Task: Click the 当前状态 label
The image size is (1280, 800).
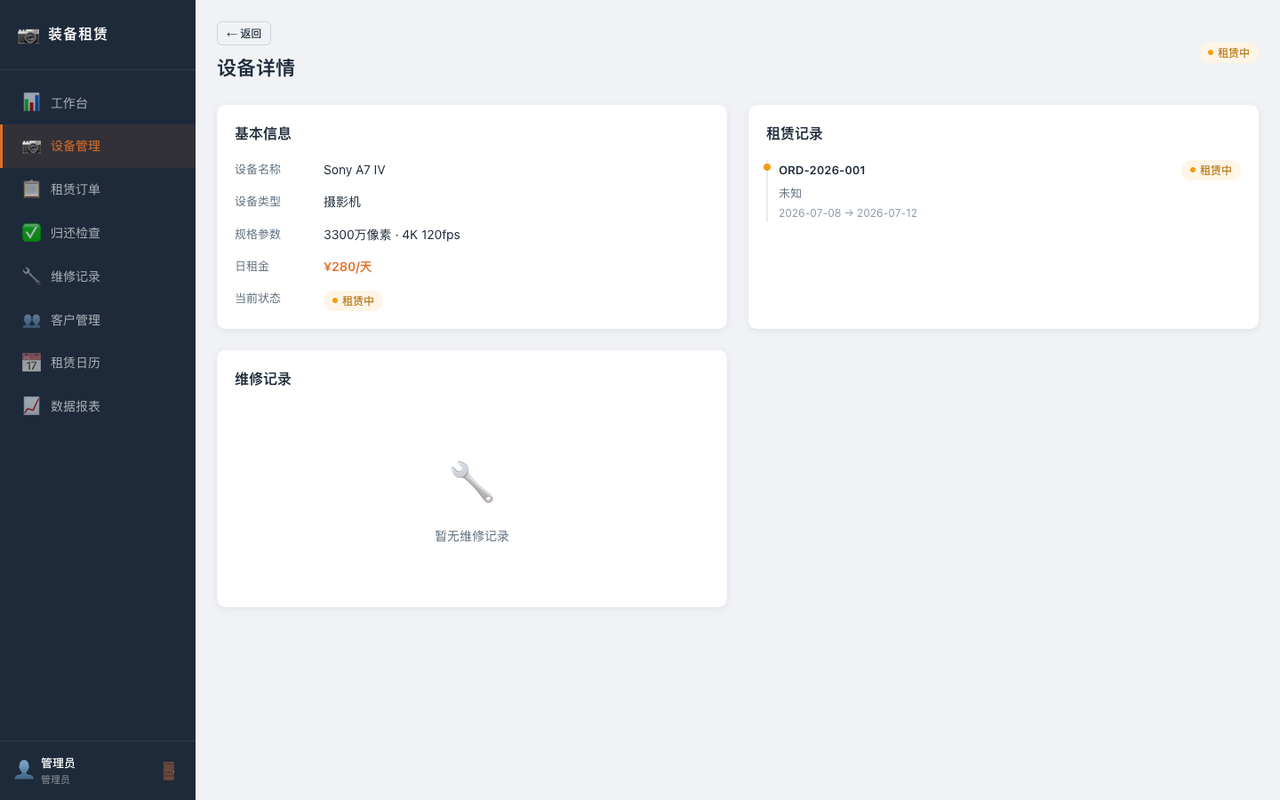Action: click(258, 298)
